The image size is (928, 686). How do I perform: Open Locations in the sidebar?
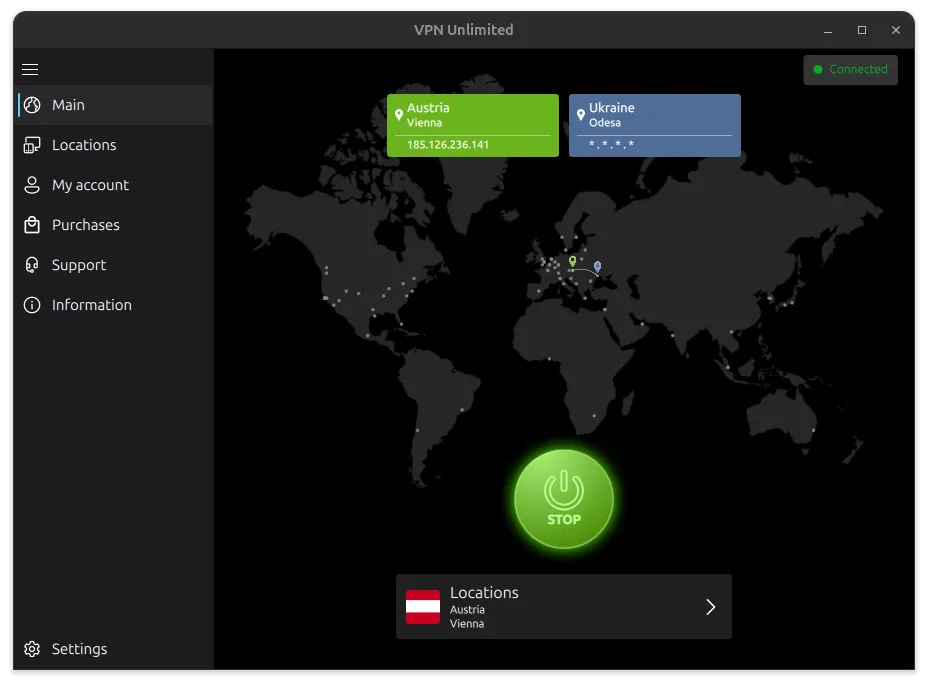tap(114, 145)
